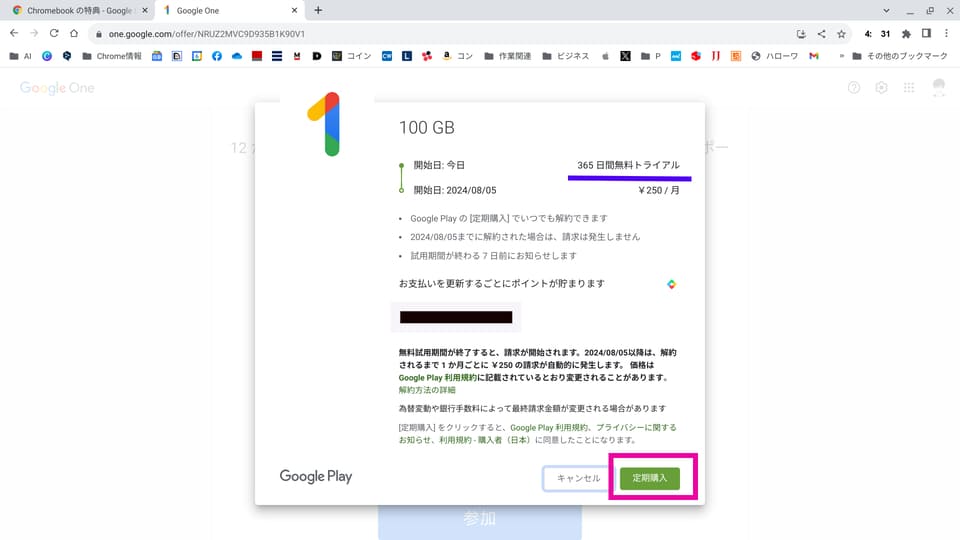Click the blacked-out payment method field

(x=456, y=317)
